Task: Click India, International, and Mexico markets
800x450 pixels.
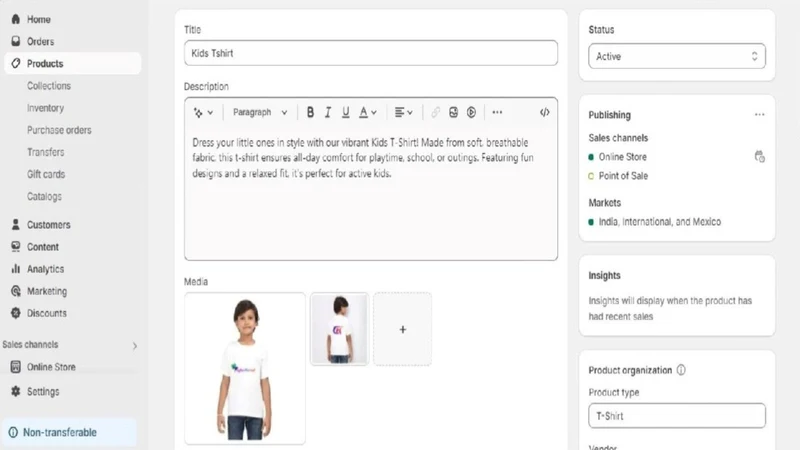Action: 660,222
